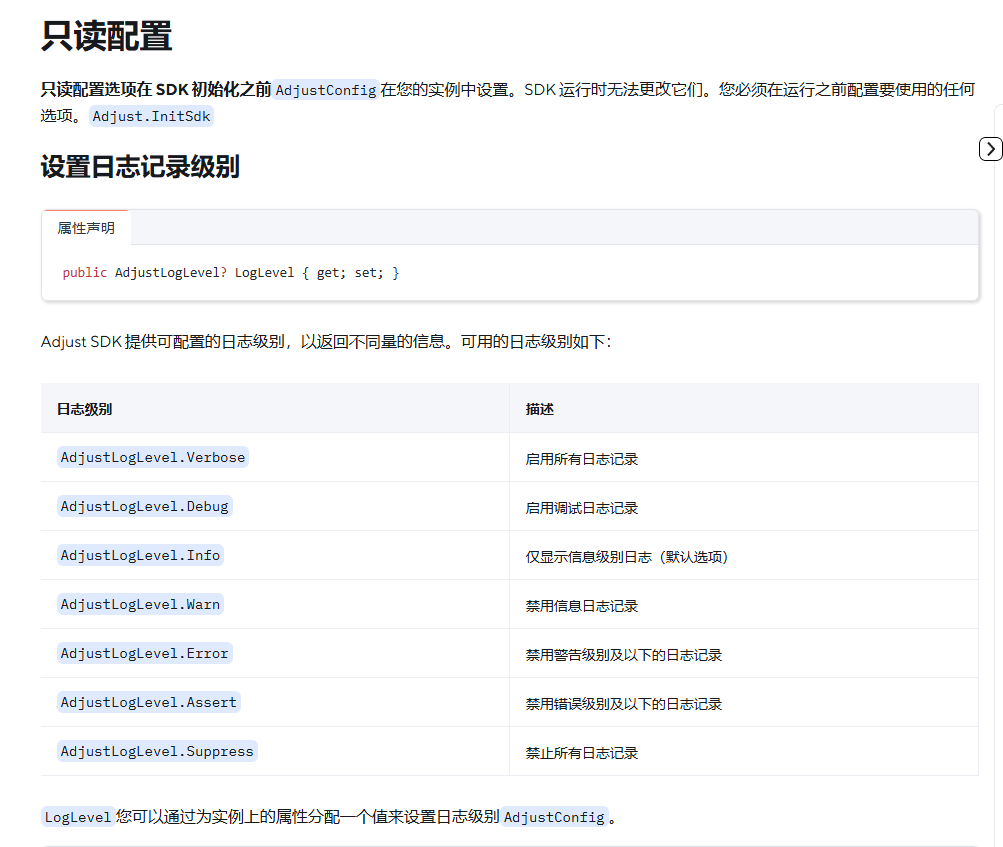This screenshot has height=847, width=1003.
Task: Click AdjustConfig inline code in bottom paragraph
Action: coord(554,817)
